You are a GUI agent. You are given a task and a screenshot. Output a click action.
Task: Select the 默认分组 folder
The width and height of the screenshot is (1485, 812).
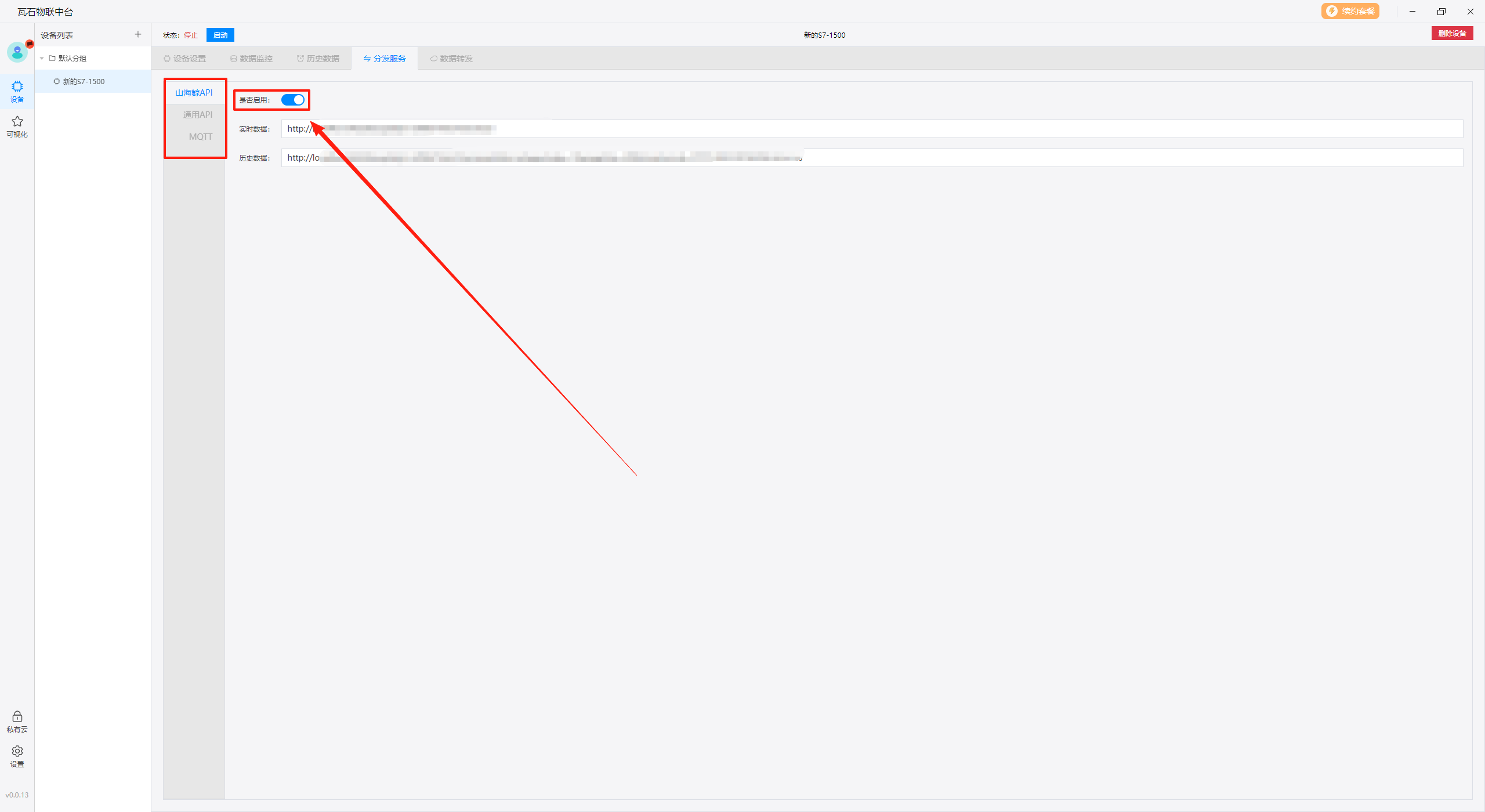coord(72,58)
